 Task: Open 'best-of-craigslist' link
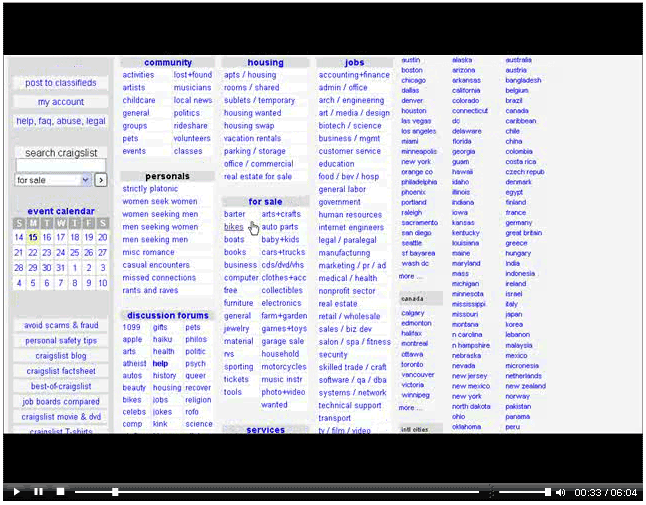tap(61, 386)
